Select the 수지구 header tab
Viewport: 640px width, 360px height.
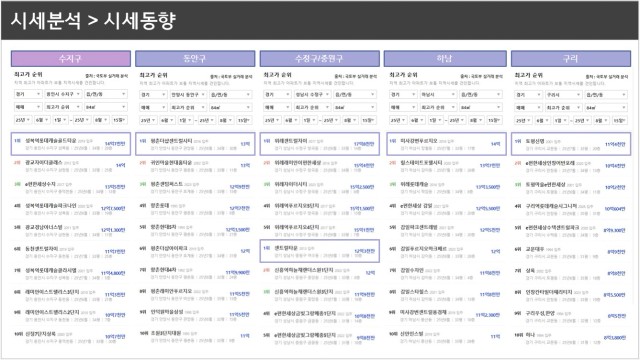pos(71,58)
